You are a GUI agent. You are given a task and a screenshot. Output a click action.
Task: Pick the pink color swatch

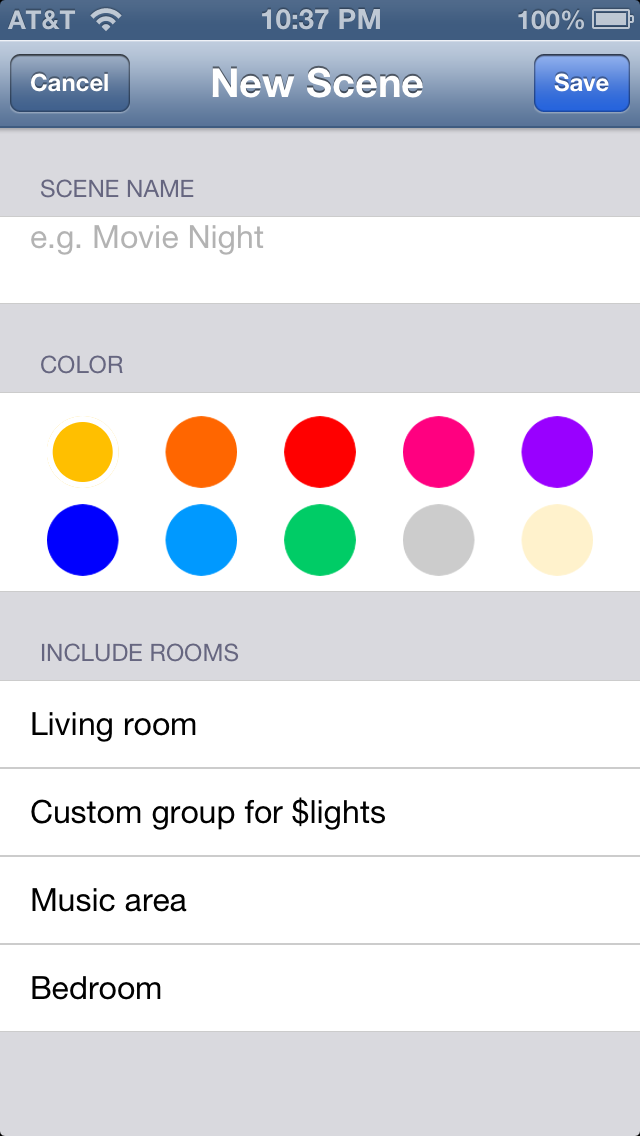point(438,452)
